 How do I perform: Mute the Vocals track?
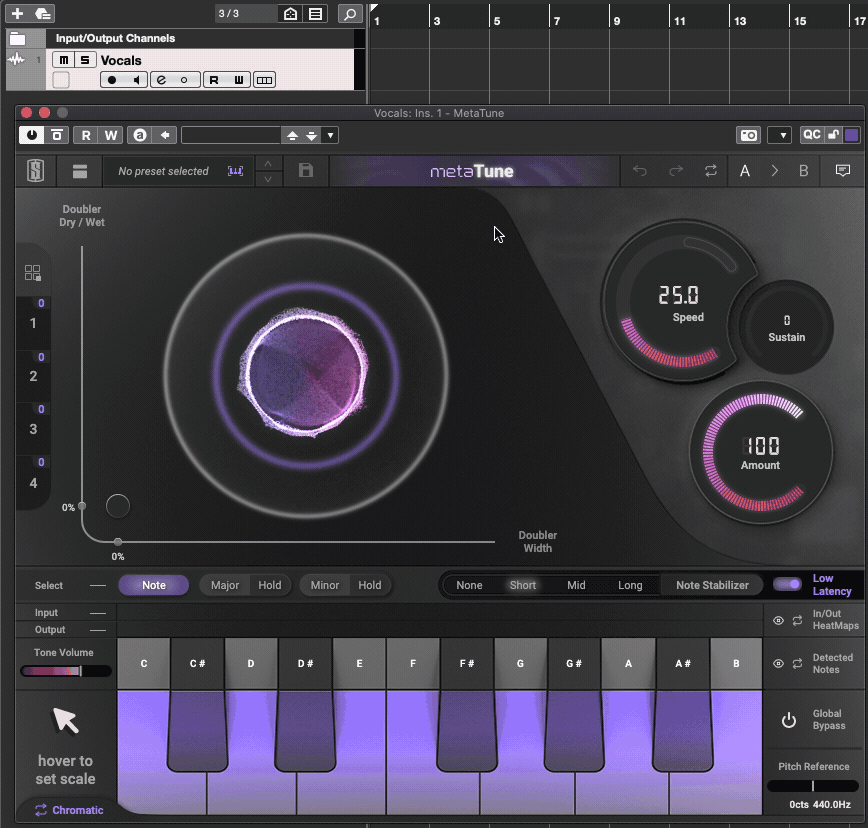tap(64, 60)
